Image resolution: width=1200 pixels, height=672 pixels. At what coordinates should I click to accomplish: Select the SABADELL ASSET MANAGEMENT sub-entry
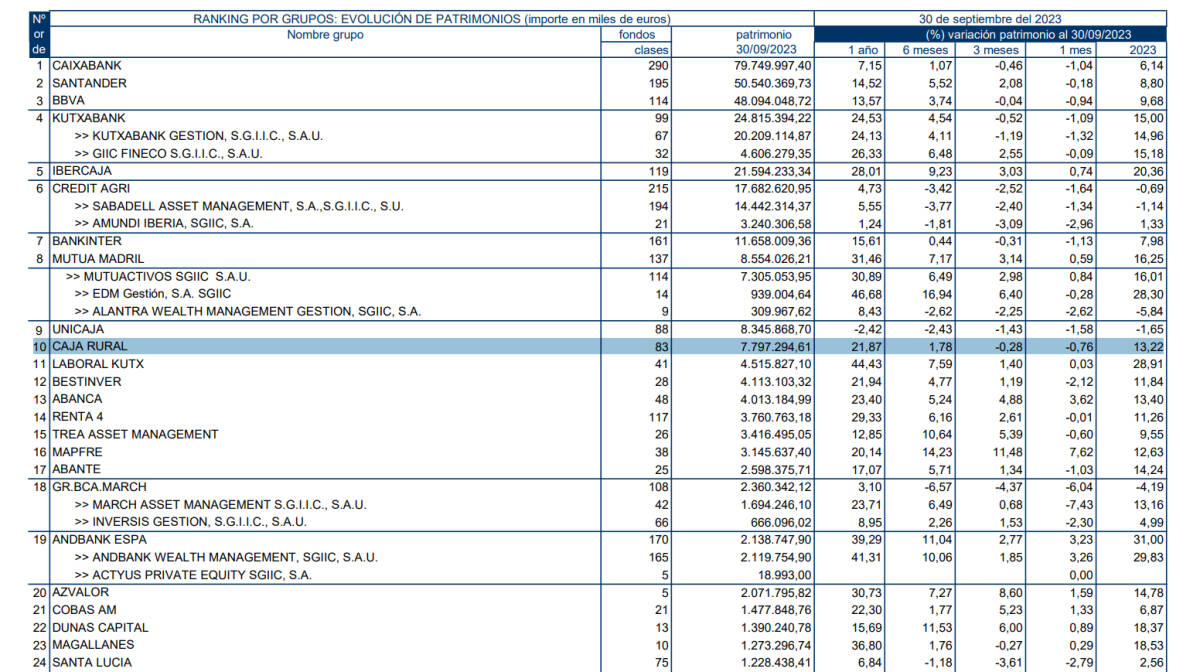tap(239, 206)
